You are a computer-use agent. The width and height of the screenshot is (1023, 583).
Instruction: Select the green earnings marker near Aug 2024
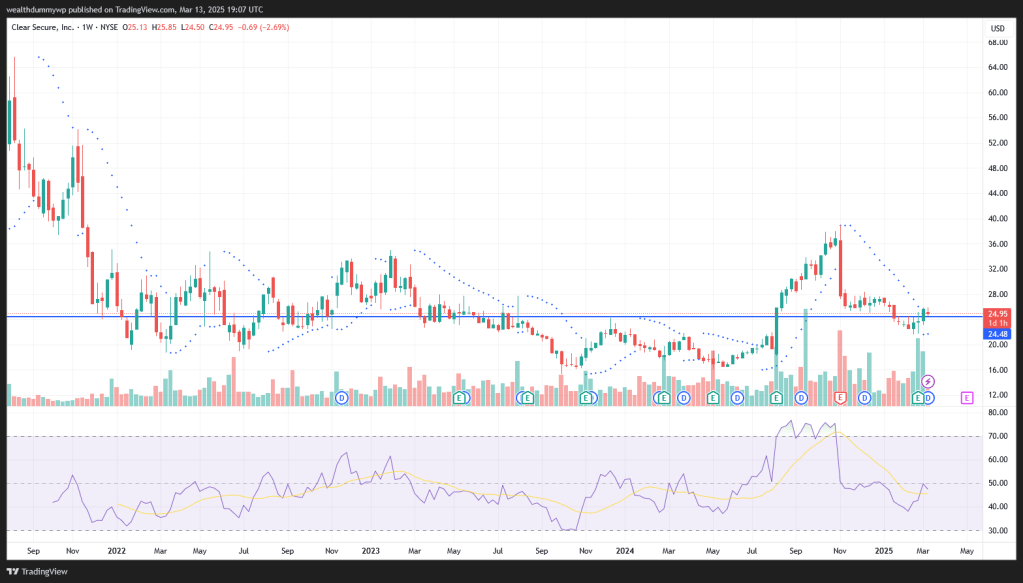pos(776,398)
